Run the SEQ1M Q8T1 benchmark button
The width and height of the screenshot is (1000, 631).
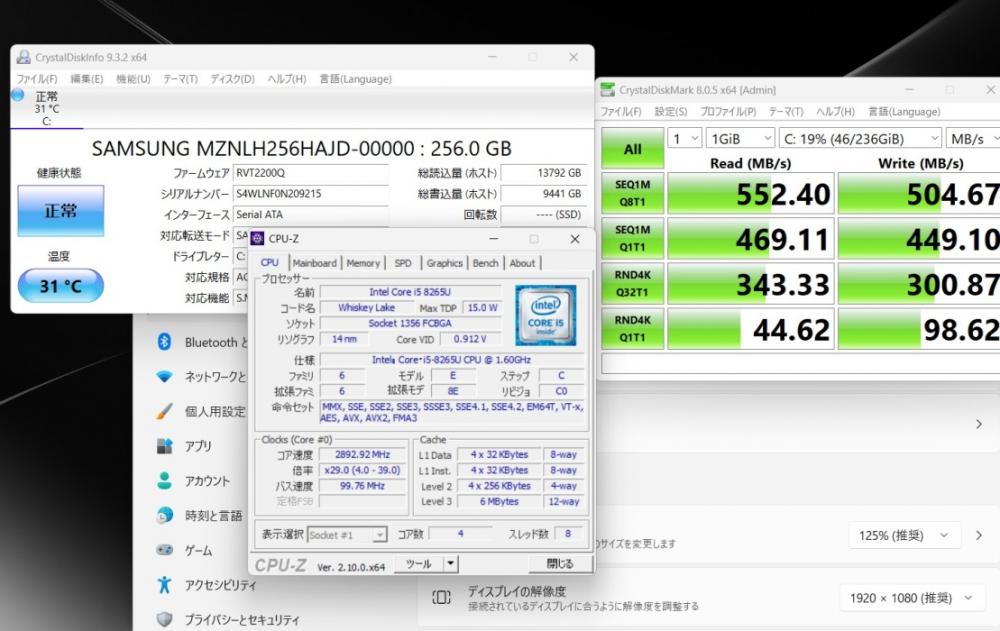point(633,193)
